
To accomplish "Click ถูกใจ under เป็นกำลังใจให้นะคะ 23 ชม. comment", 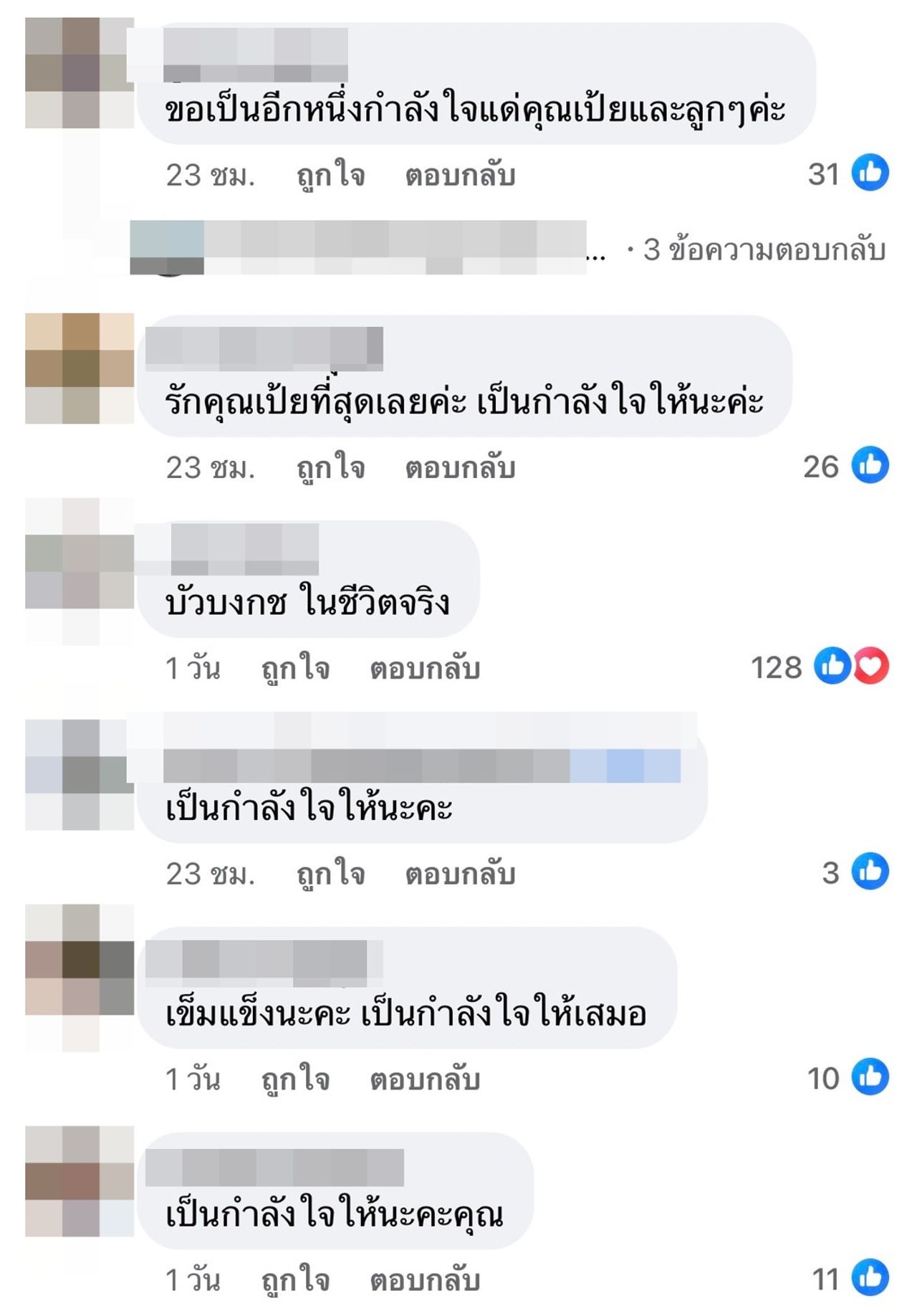I will coord(331,874).
